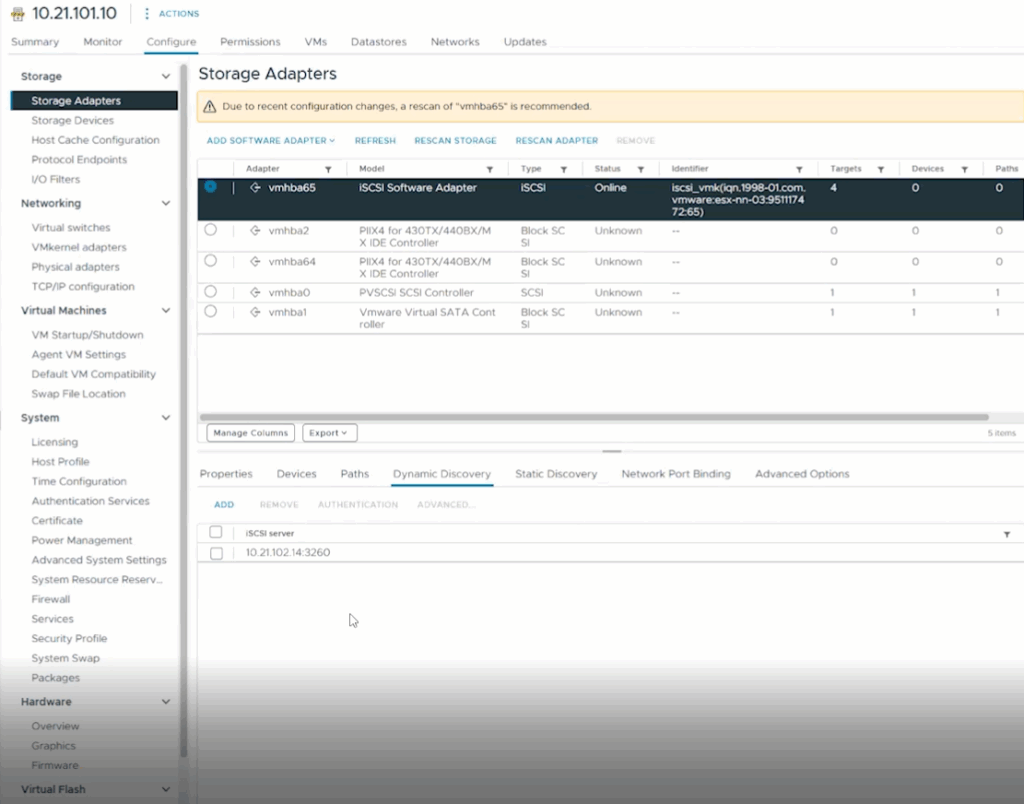The image size is (1024, 804).
Task: Collapse the Hardware section chevron
Action: point(166,701)
